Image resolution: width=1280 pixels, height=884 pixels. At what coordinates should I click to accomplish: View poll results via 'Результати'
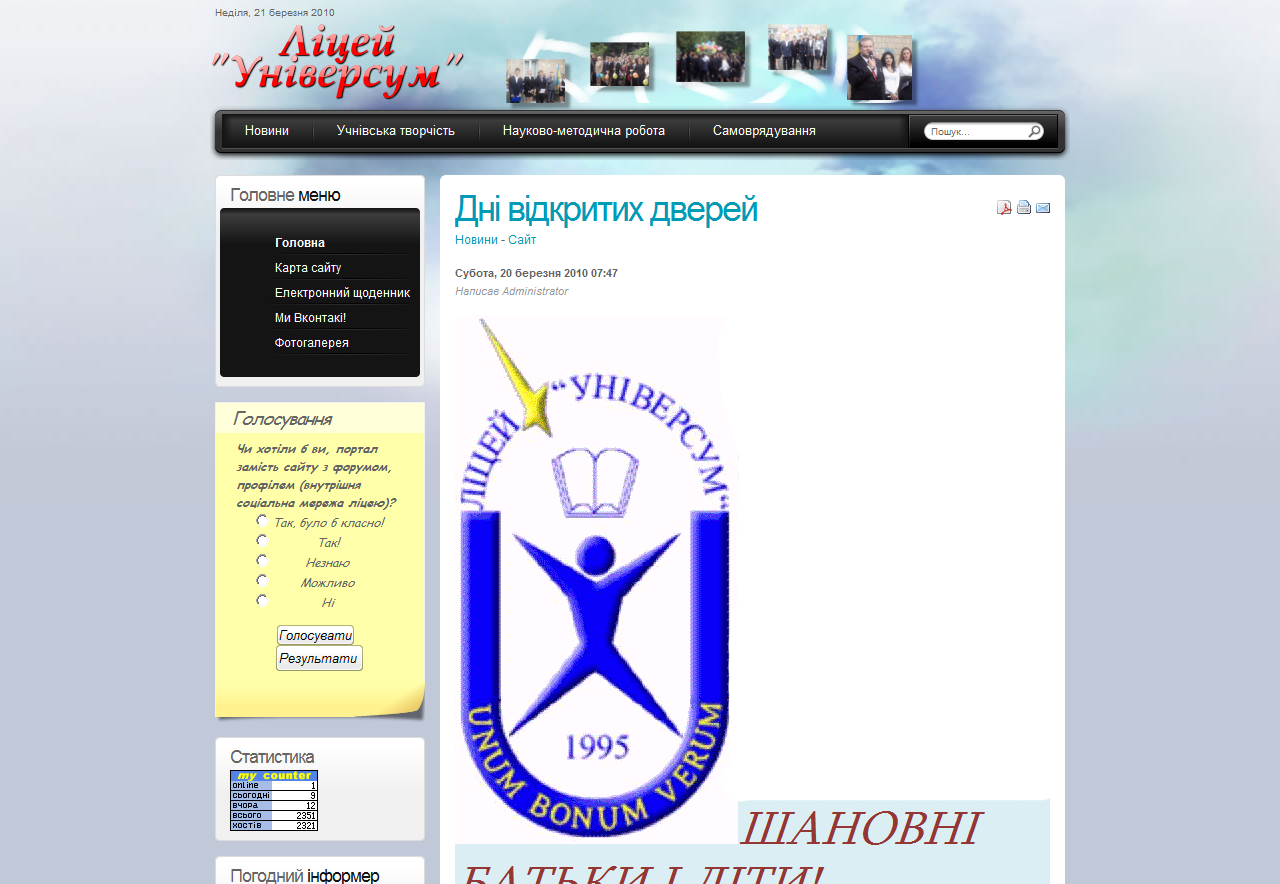[318, 657]
